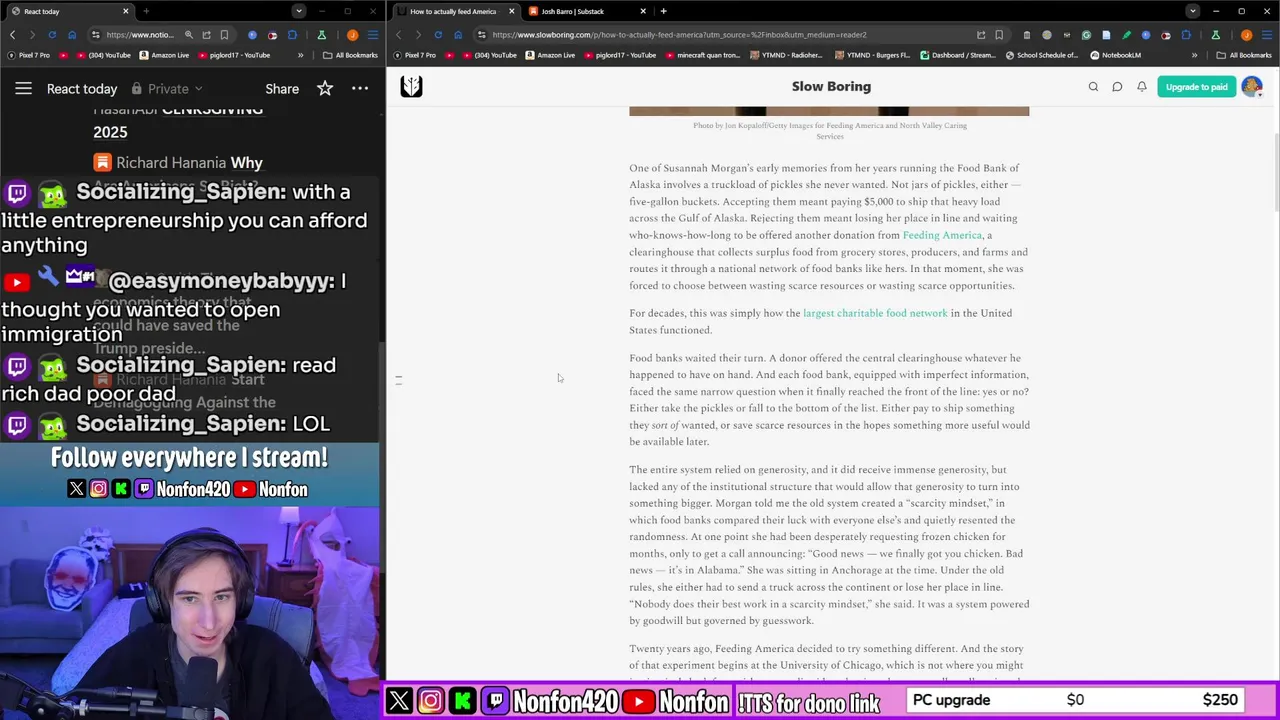Click the home icon in the Notion browser window
1280x720 pixels.
pos(72,35)
